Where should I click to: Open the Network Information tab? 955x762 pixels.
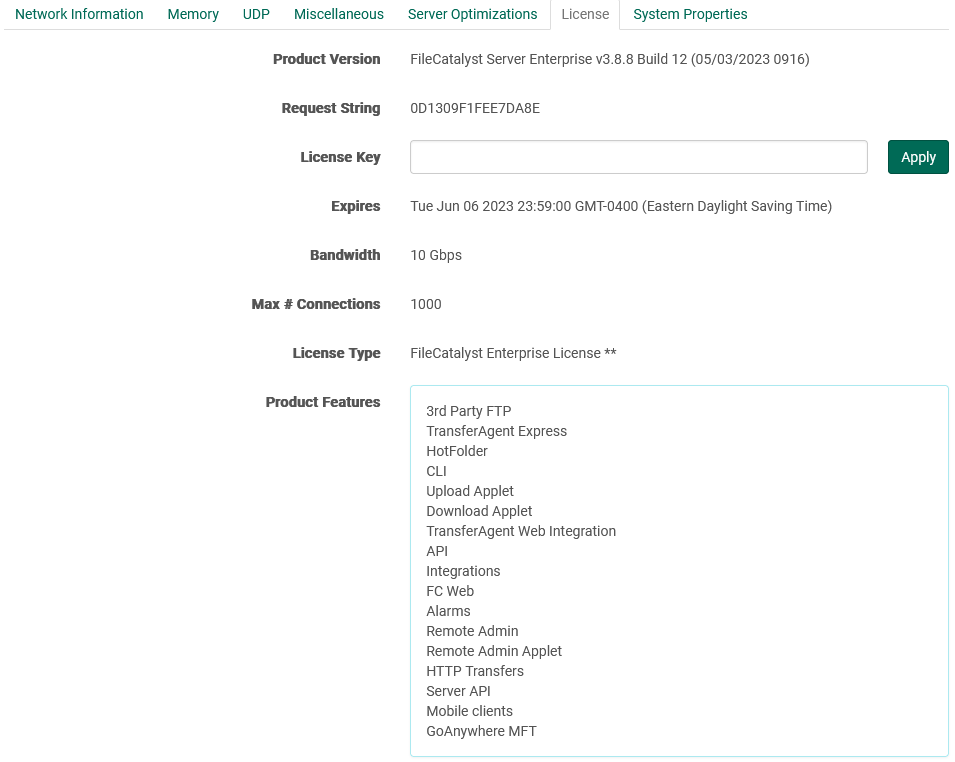pyautogui.click(x=79, y=14)
